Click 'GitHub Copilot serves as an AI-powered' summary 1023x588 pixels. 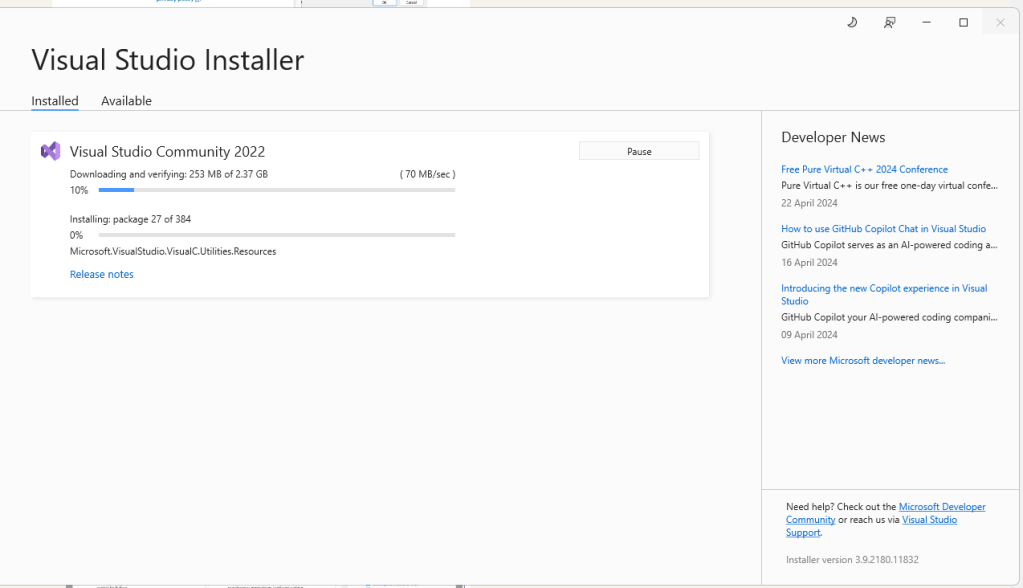(889, 245)
